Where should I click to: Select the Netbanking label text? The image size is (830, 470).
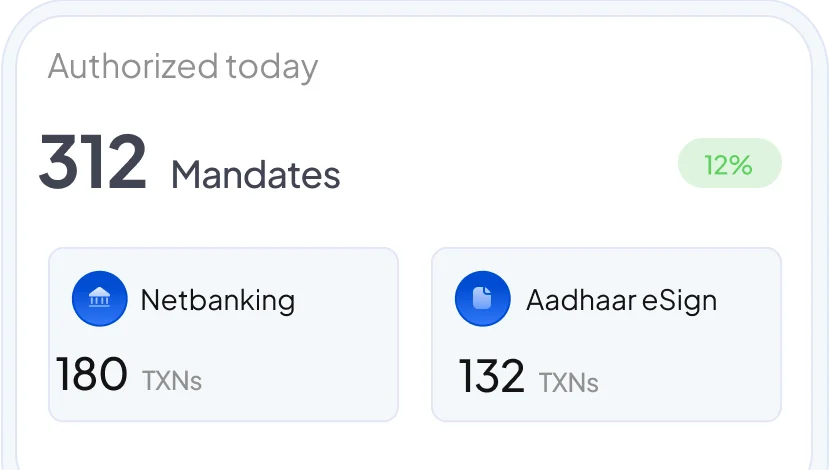click(217, 300)
